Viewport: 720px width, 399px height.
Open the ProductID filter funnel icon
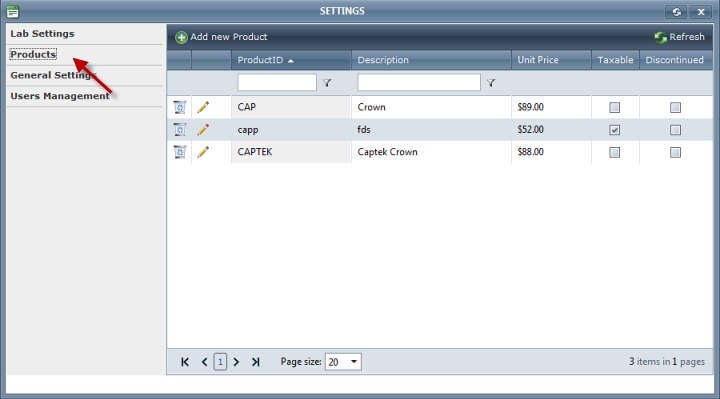[x=327, y=83]
